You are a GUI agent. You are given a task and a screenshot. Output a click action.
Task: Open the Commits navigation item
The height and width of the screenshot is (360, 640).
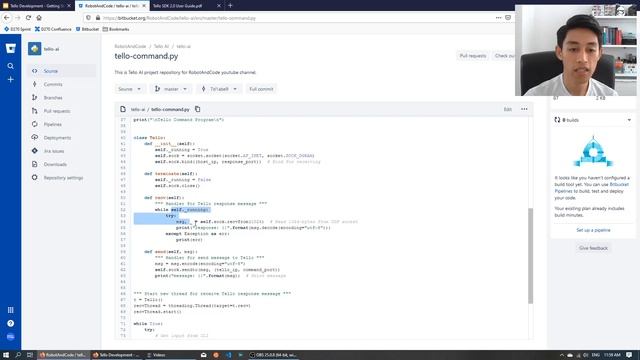(x=62, y=84)
